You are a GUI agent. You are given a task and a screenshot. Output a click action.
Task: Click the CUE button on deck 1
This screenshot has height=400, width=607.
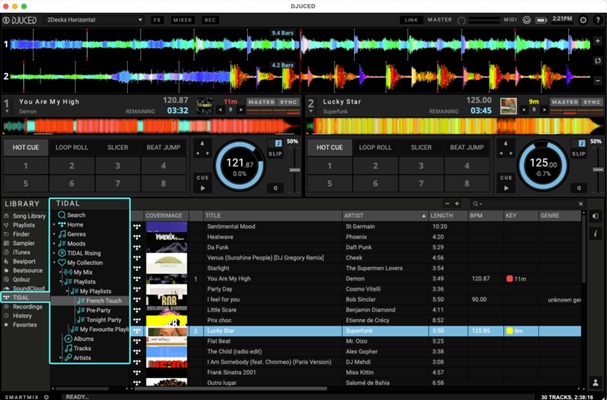pyautogui.click(x=202, y=177)
